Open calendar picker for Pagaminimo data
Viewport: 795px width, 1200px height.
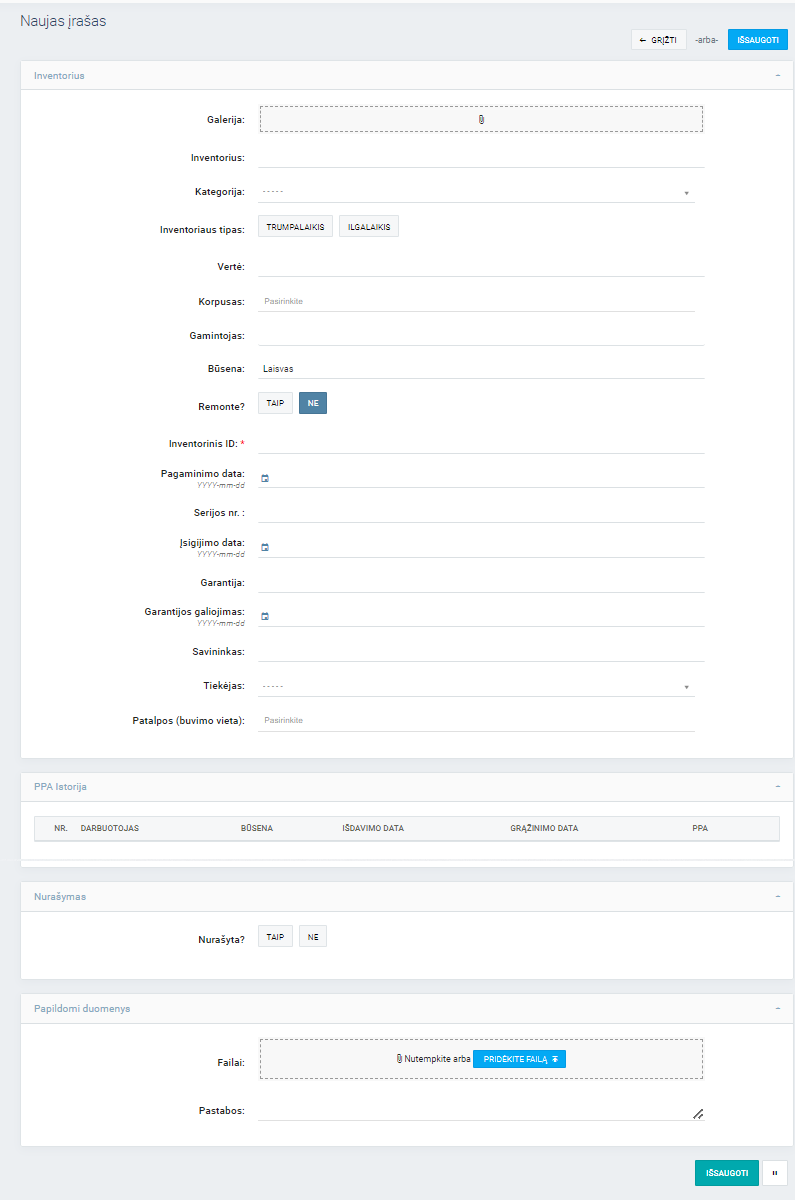[265, 478]
